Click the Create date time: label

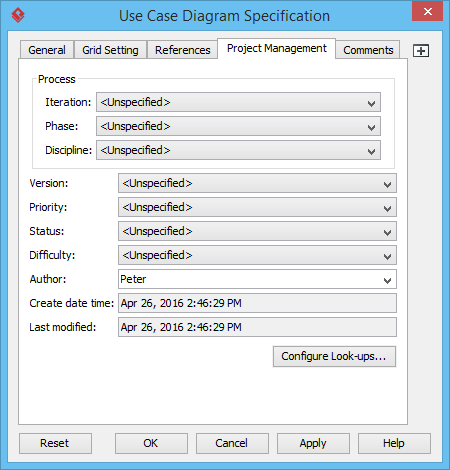click(72, 303)
